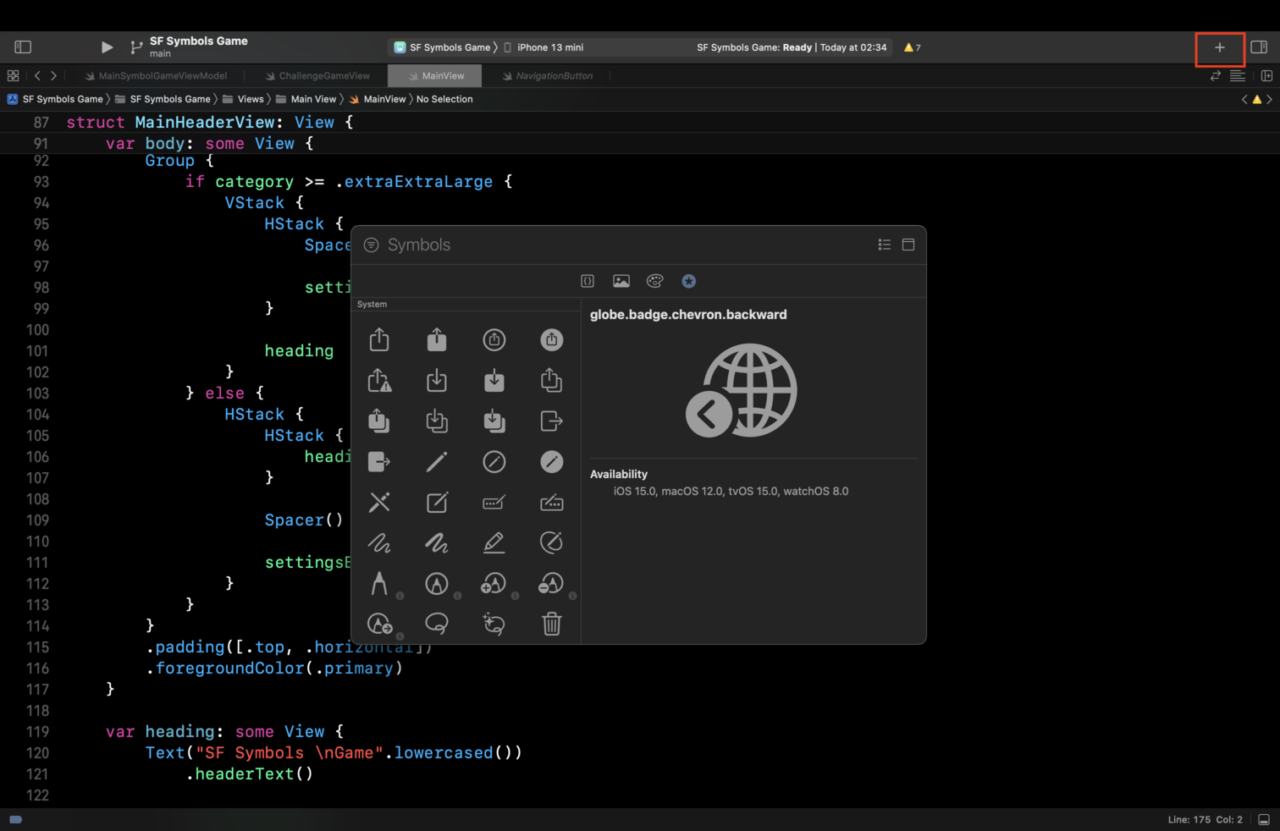Open the Colors palette library tab
This screenshot has width=1280, height=831.
[655, 282]
